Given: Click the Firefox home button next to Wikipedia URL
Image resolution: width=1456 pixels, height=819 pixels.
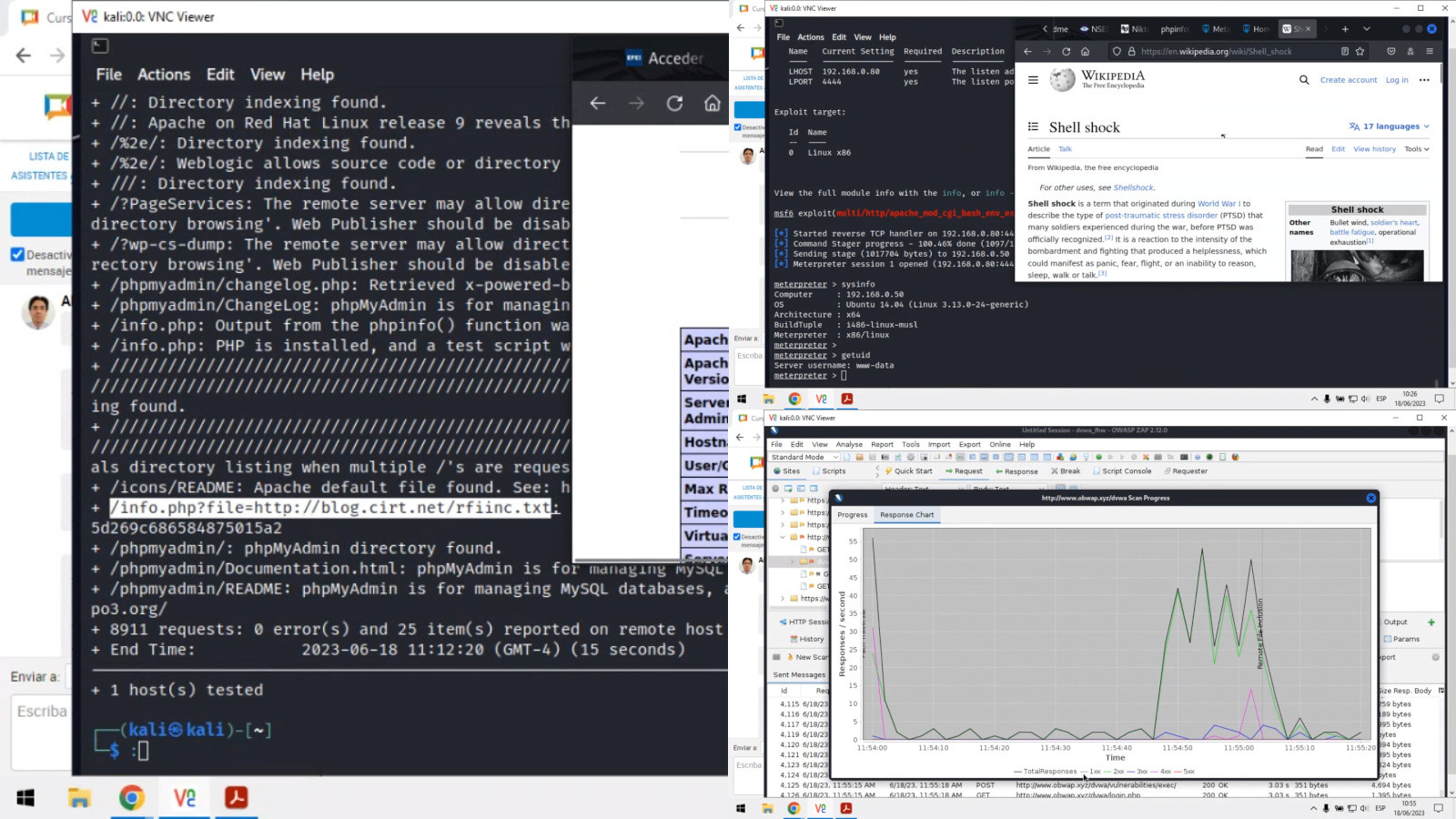Looking at the screenshot, I should coord(1085,52).
